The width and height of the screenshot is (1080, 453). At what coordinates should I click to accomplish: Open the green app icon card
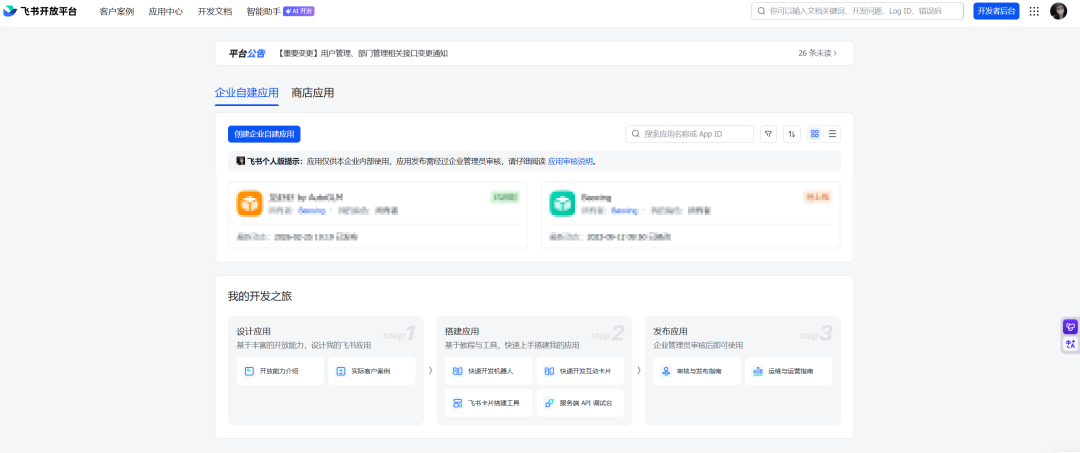click(x=562, y=203)
